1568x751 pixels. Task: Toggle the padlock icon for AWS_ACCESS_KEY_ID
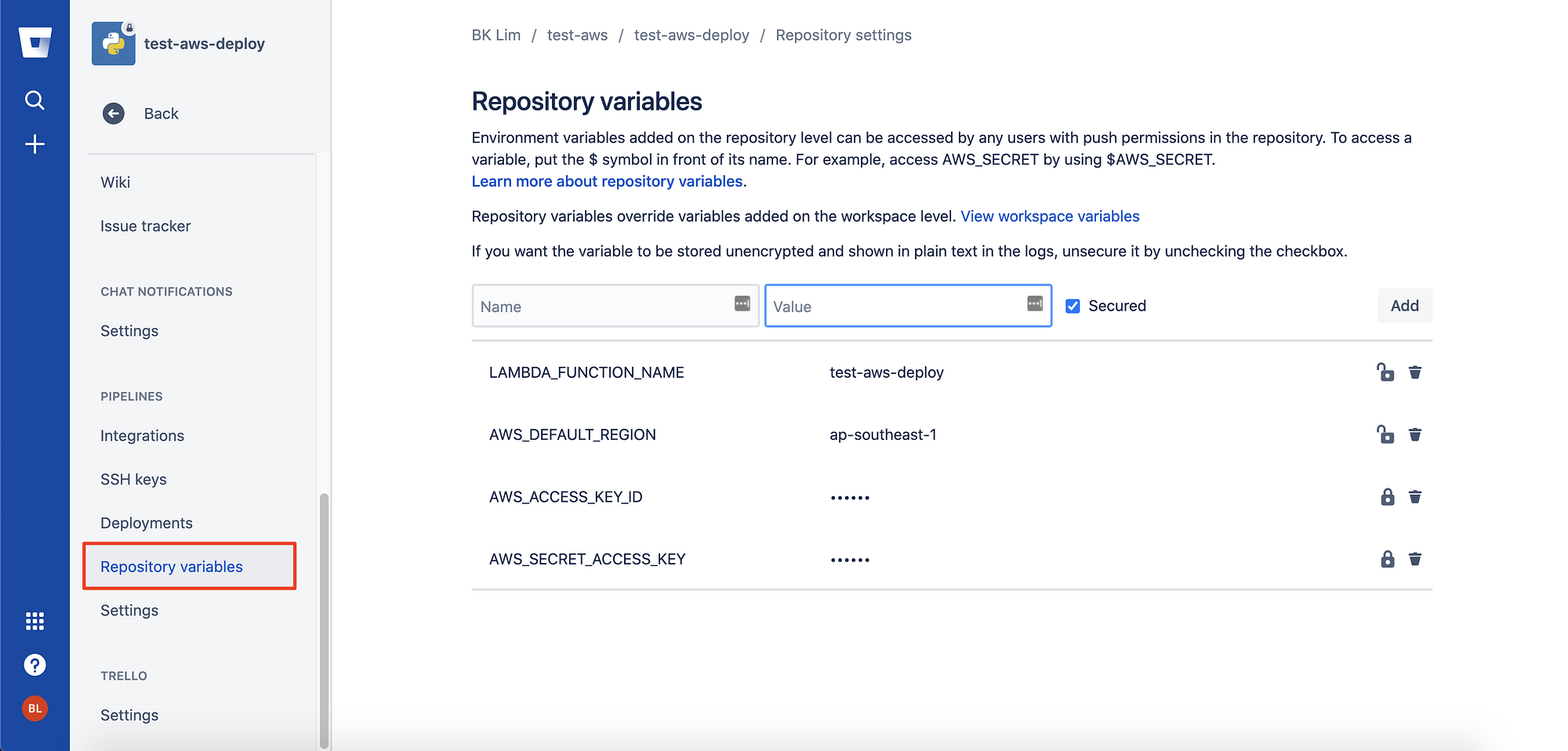click(1388, 496)
